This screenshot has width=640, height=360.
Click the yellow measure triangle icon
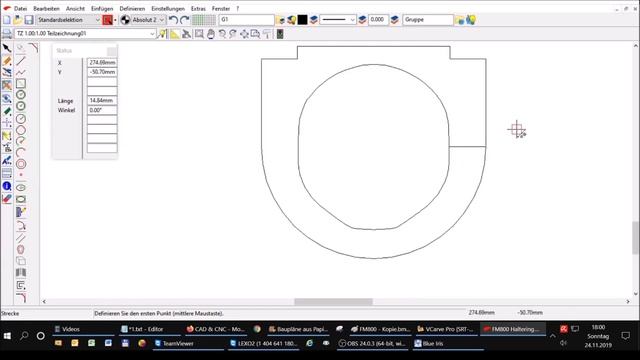pos(175,34)
